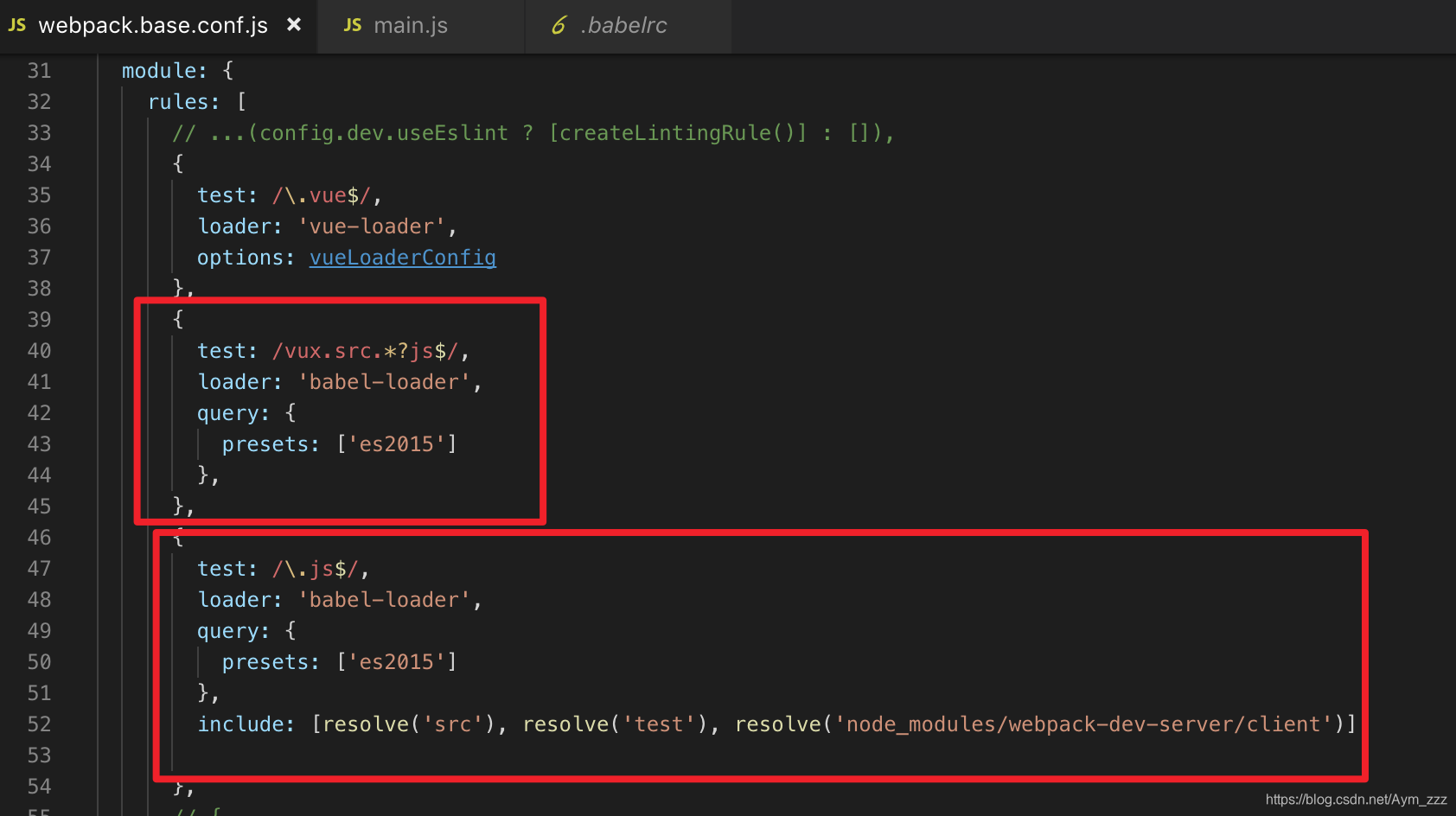This screenshot has height=816, width=1456.
Task: Click 'babel-loader' string on line 48
Action: click(x=384, y=600)
